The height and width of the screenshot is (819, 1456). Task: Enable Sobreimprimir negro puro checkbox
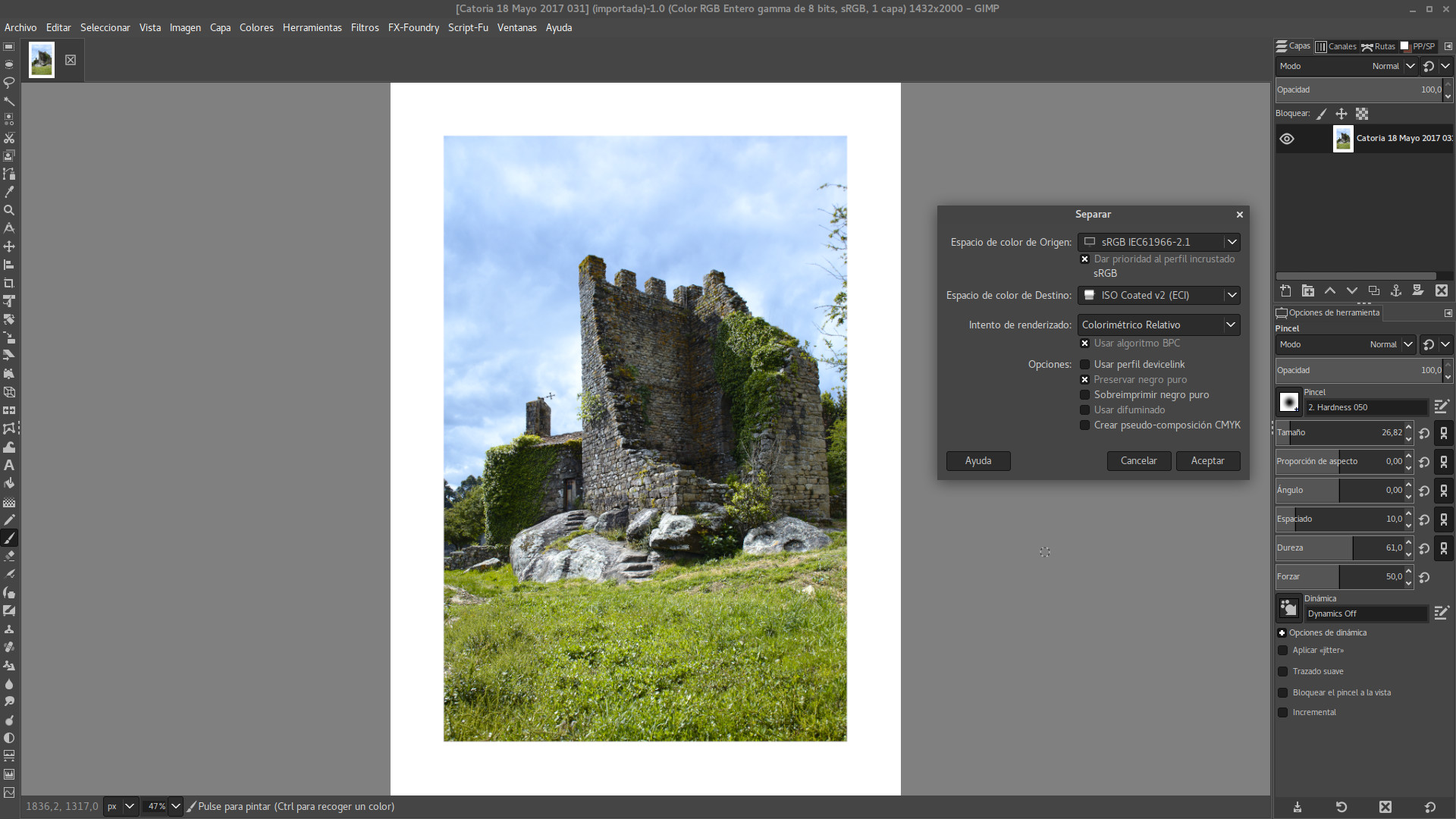click(x=1084, y=395)
